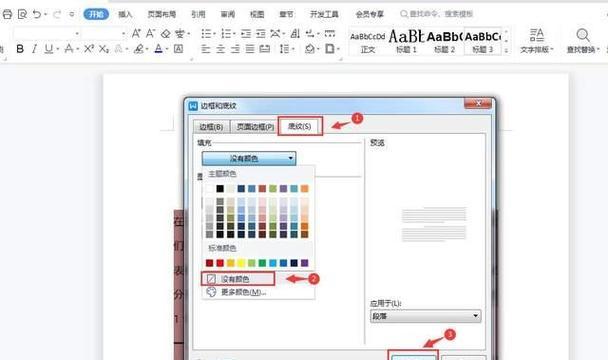Image resolution: width=608 pixels, height=360 pixels.
Task: Decrease font size with the shrink-font icon
Action: coord(150,33)
